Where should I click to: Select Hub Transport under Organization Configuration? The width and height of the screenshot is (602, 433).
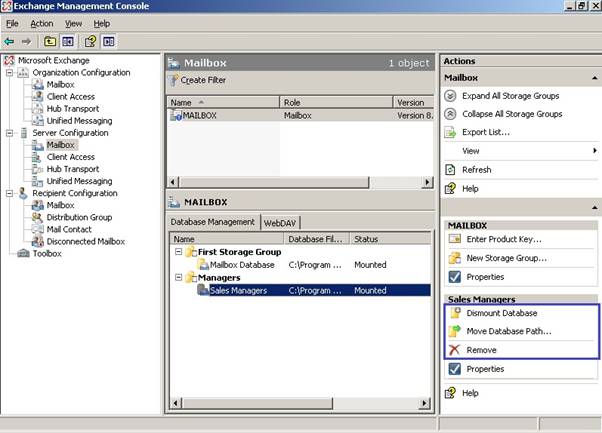[73, 109]
